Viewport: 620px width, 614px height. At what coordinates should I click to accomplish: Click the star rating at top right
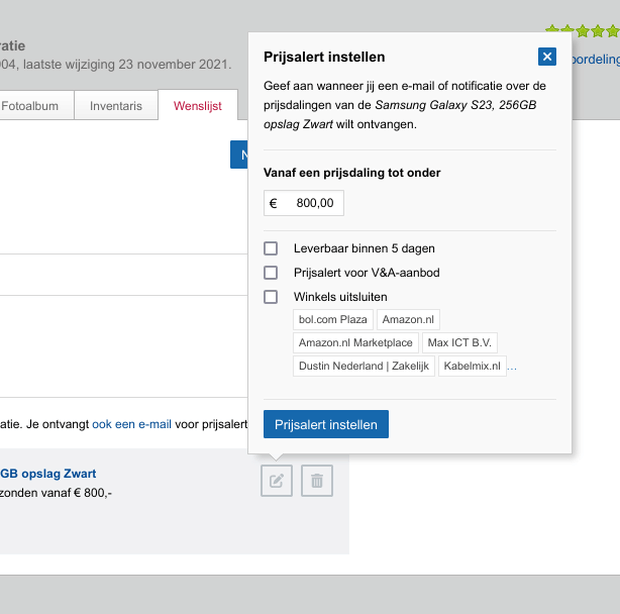[x=582, y=30]
